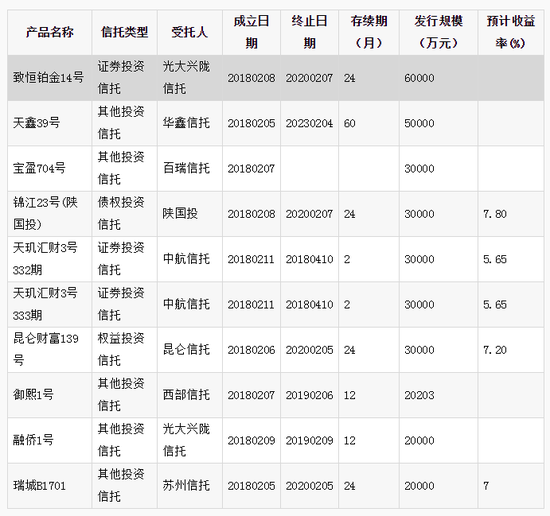Viewport: 550px width, 516px height.
Task: Click the 受托人 column header
Action: (190, 32)
